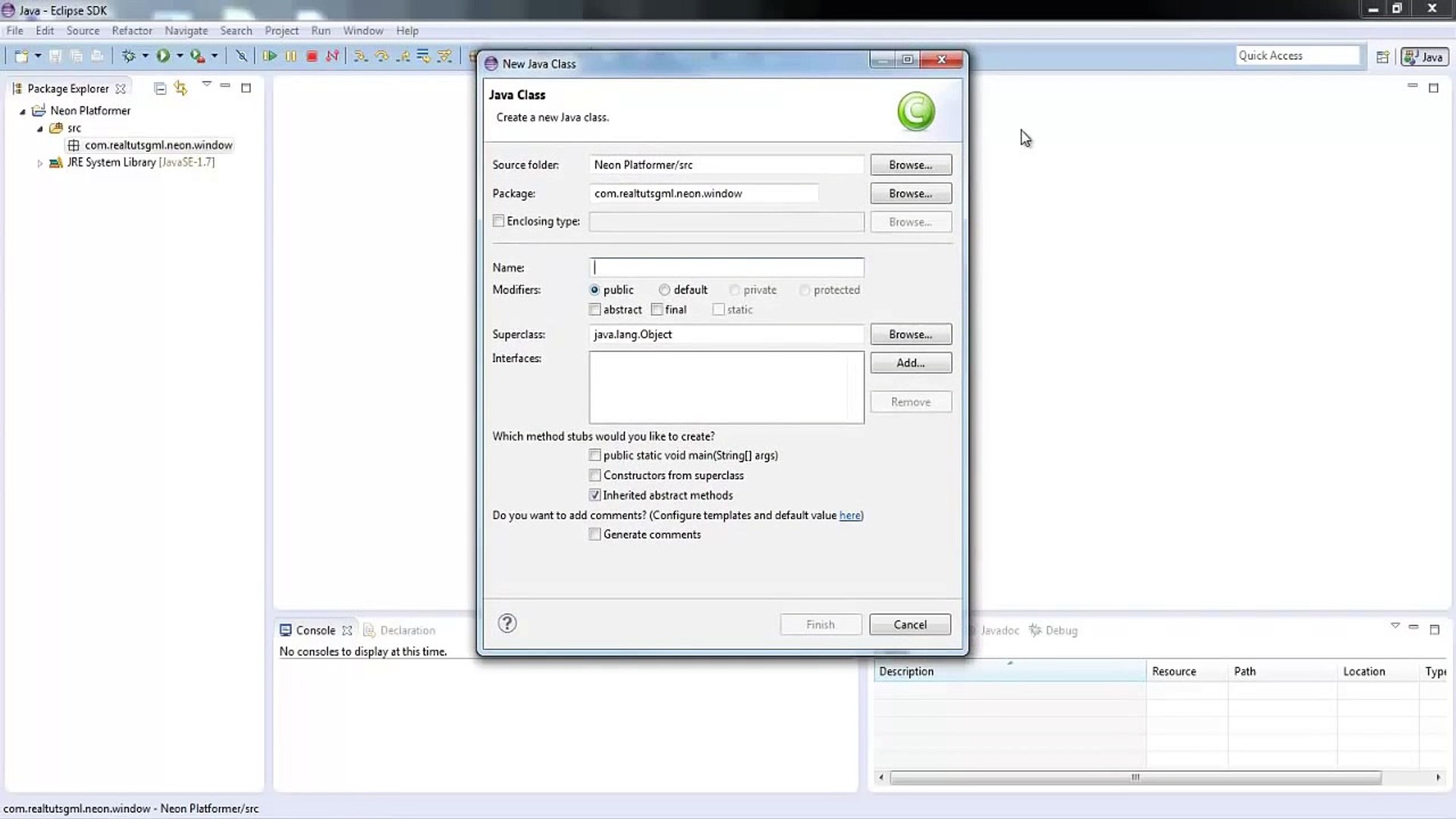Viewport: 1456px width, 819px height.
Task: Click the Suspend (pause) debug icon
Action: (x=290, y=55)
